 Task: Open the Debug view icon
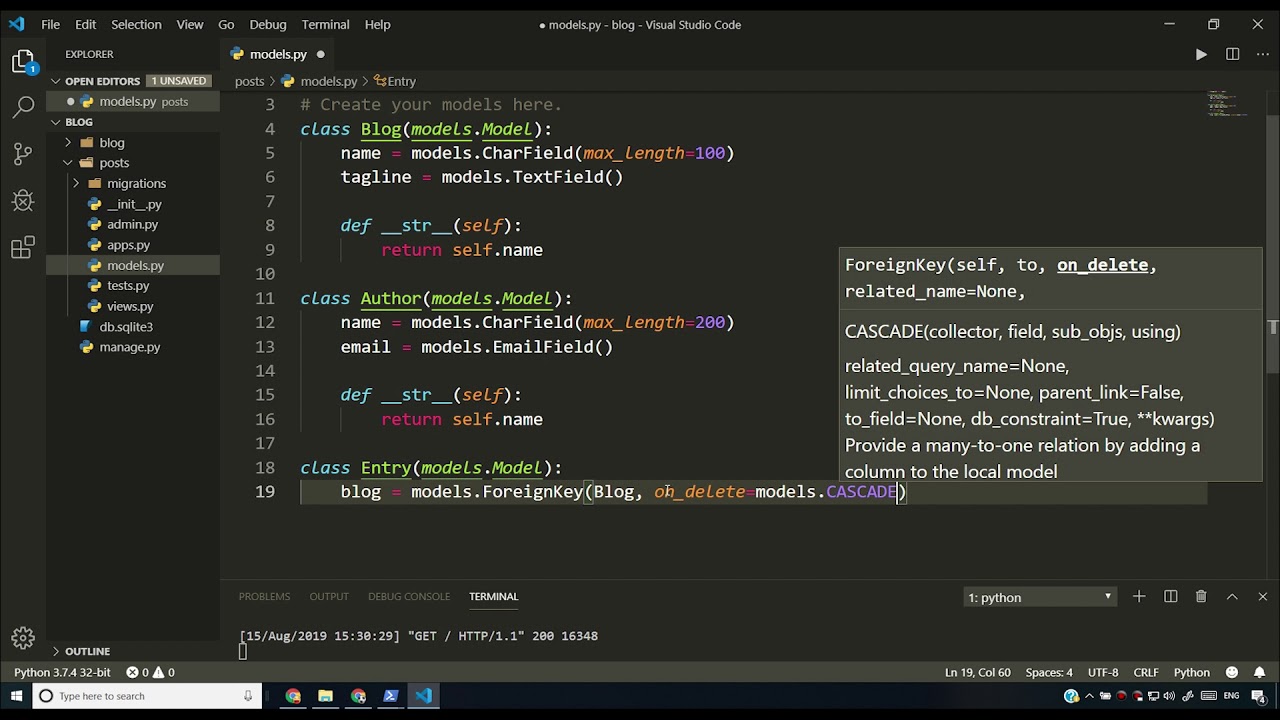23,200
